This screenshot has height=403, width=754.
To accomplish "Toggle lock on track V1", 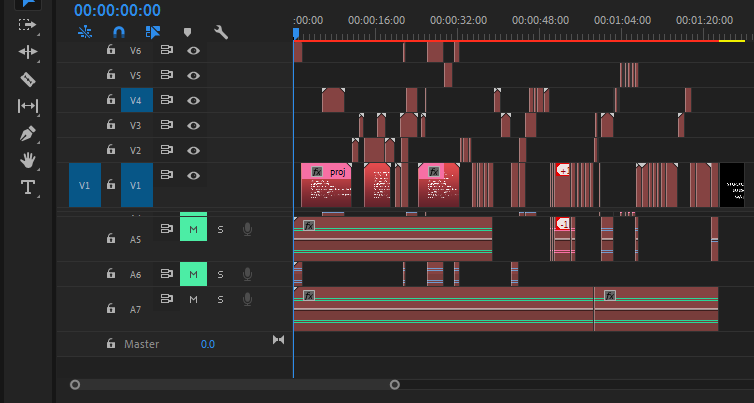I will tap(111, 185).
